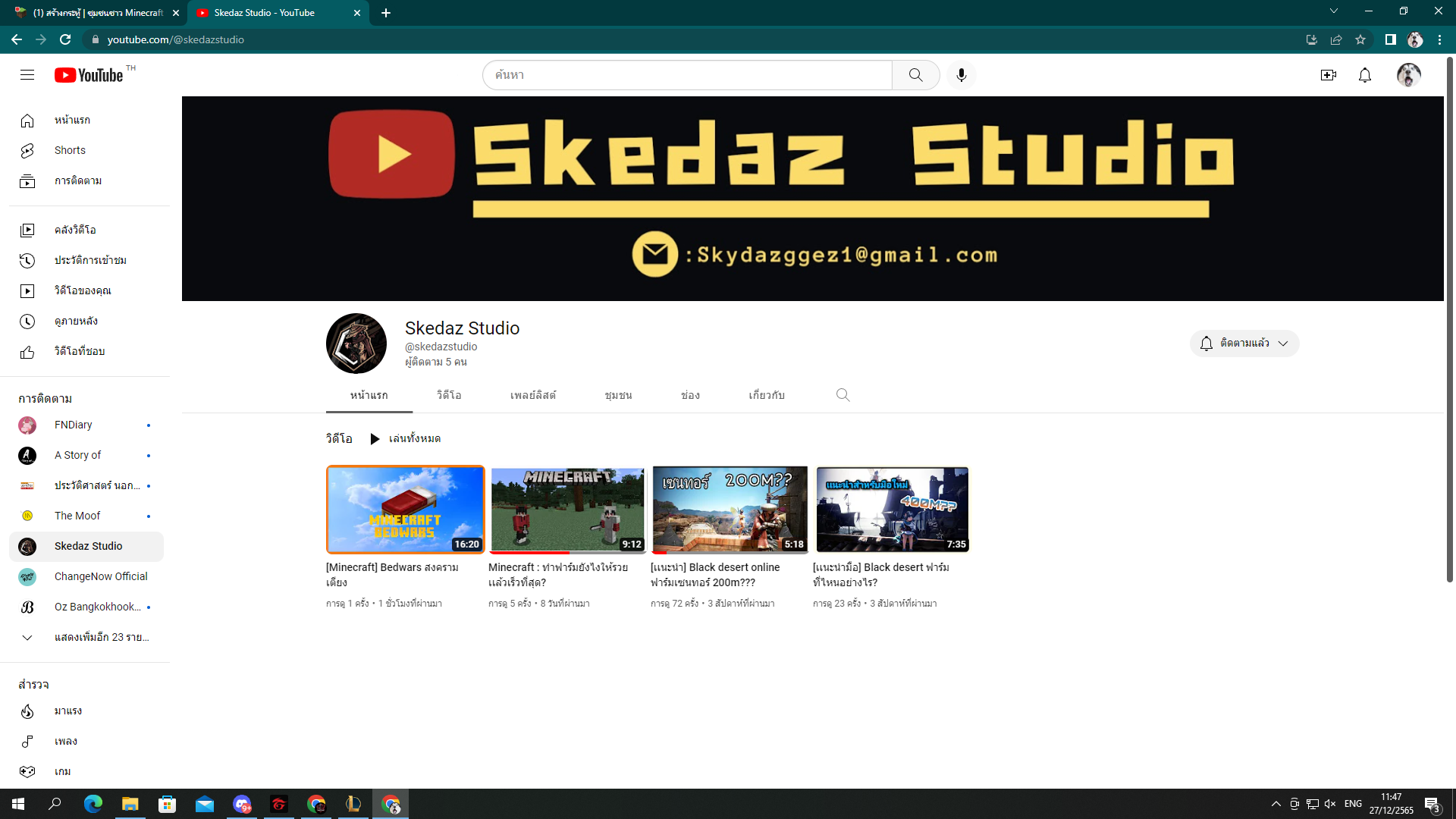Open the Minecraft Bedwars video thumbnail

pos(405,510)
